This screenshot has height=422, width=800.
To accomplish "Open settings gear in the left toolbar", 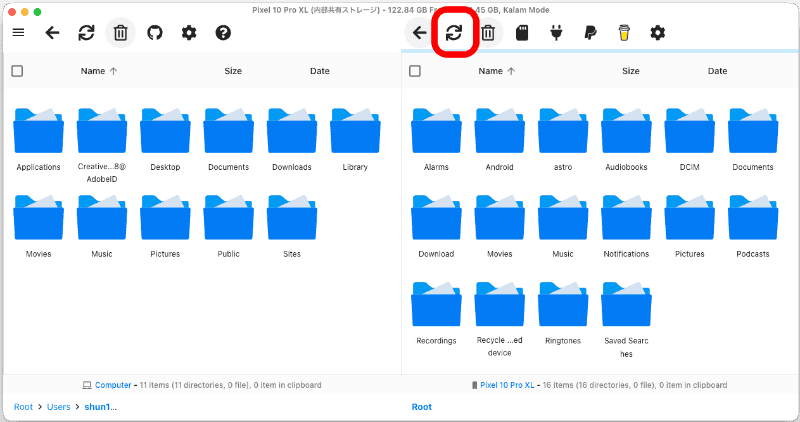I will [189, 33].
